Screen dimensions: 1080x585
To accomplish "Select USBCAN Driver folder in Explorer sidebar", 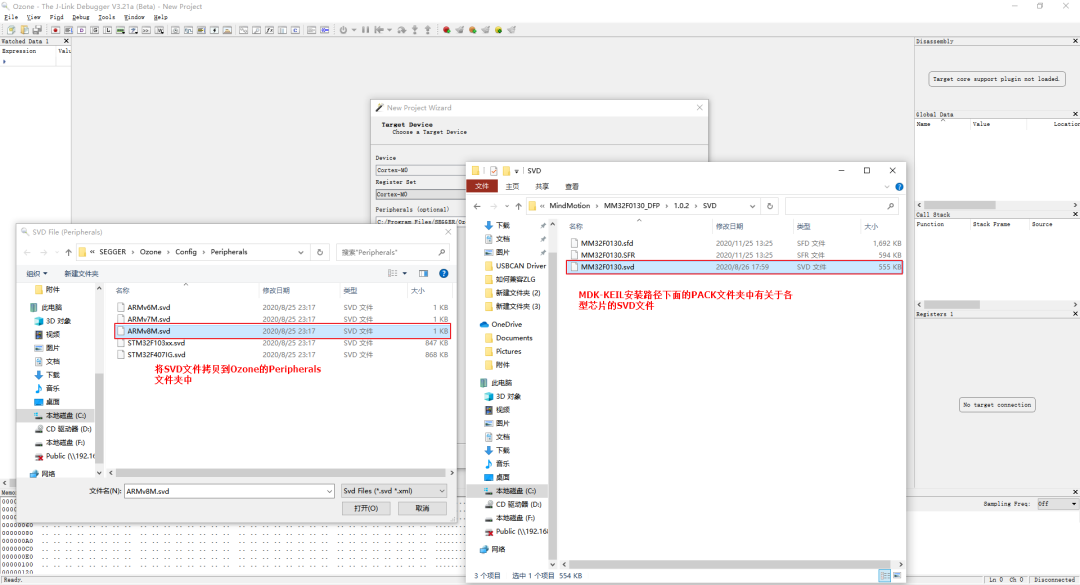I will (x=515, y=265).
